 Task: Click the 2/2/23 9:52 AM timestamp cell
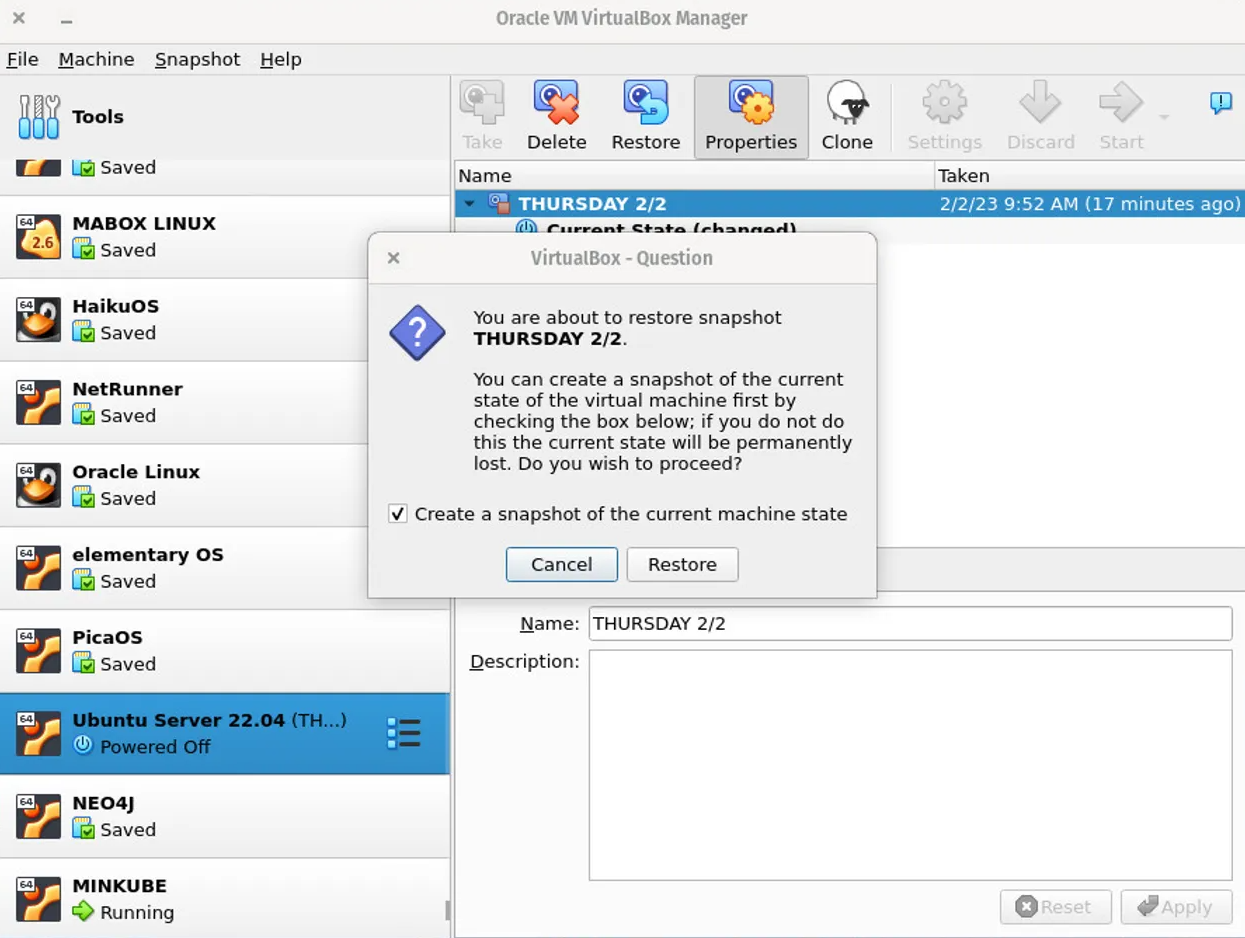(1090, 204)
